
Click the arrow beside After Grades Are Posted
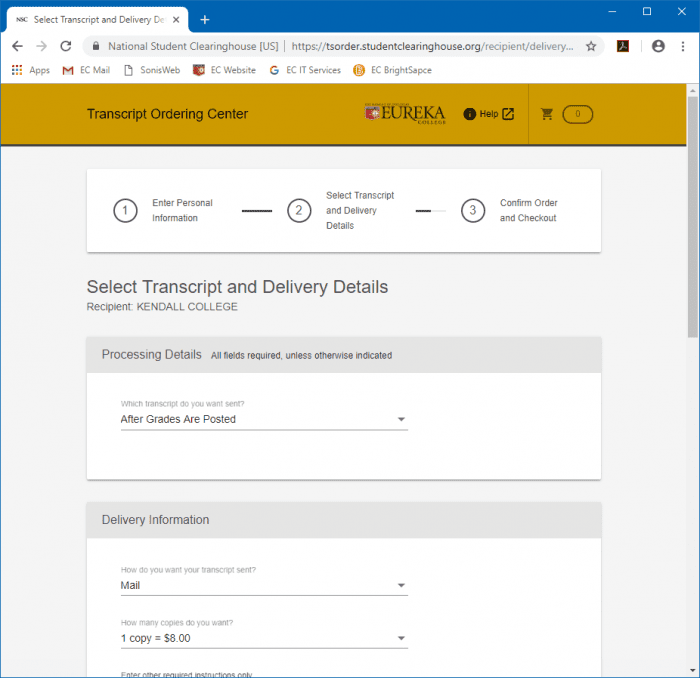pos(401,419)
